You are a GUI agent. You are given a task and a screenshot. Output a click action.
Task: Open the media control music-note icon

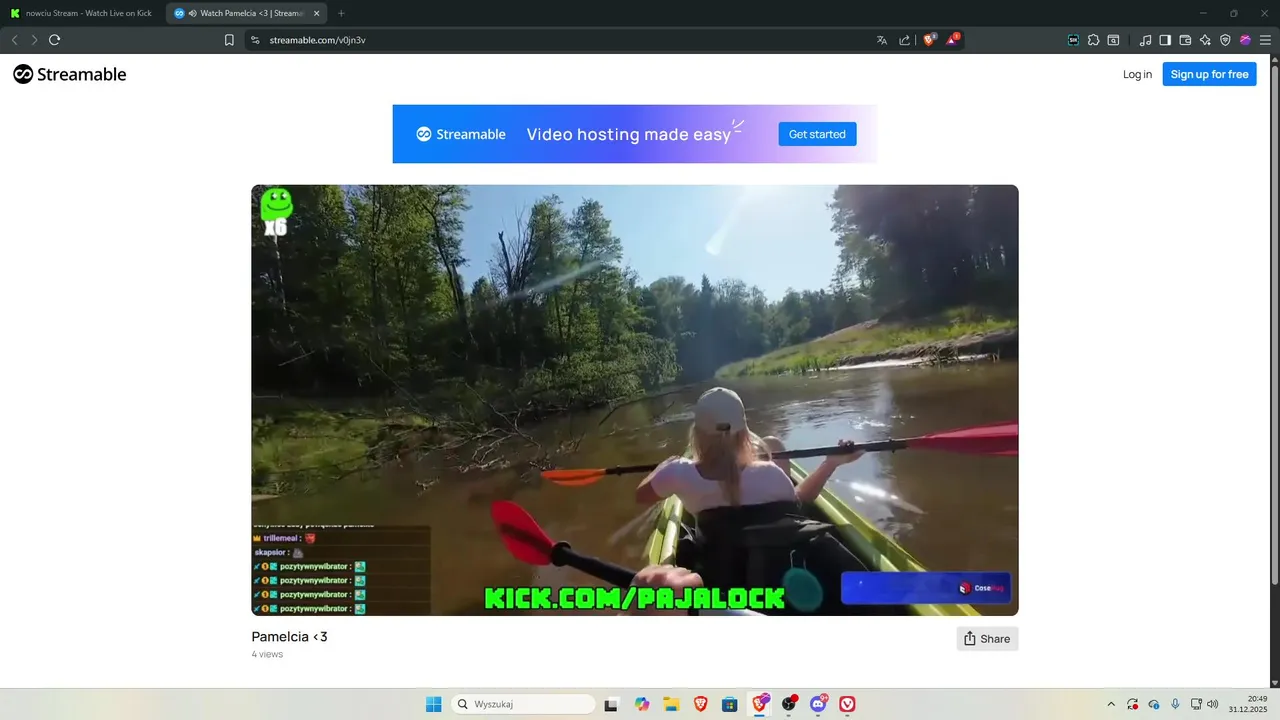pos(1146,40)
